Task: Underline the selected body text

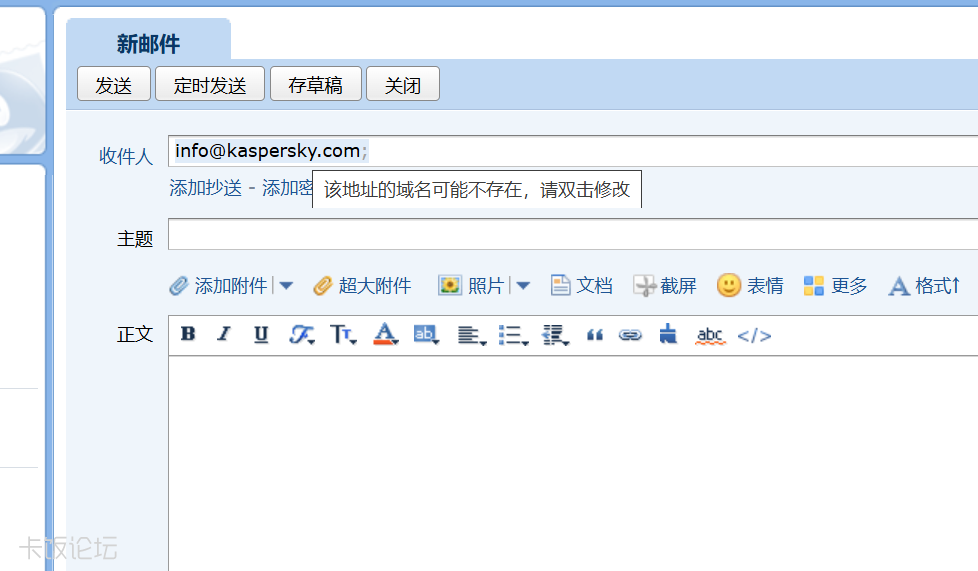Action: [261, 335]
